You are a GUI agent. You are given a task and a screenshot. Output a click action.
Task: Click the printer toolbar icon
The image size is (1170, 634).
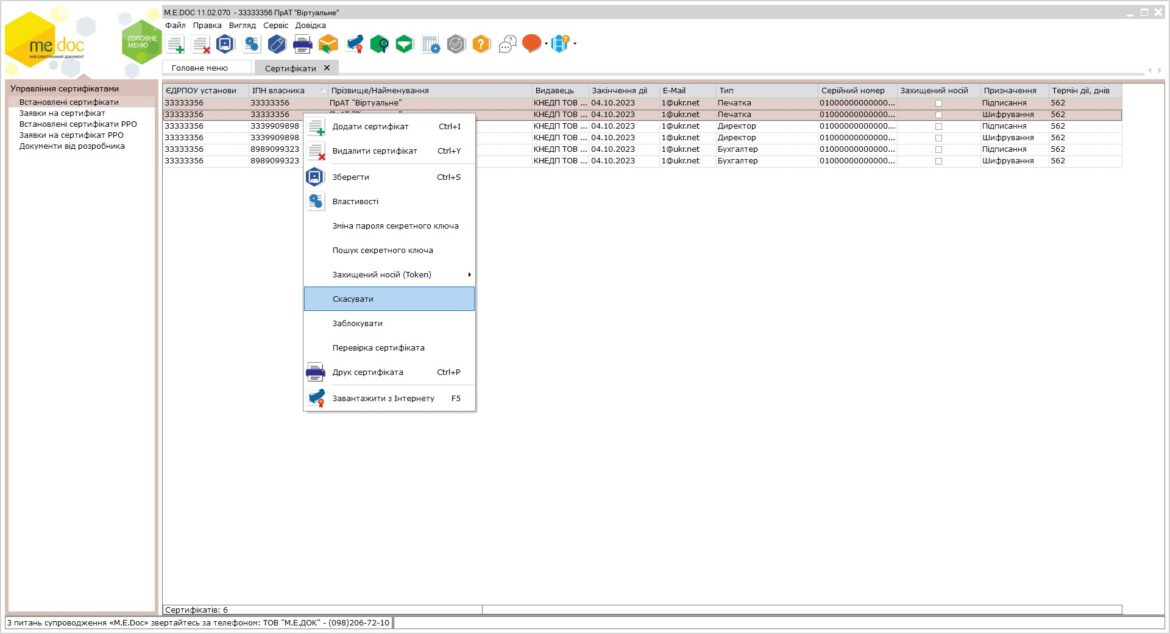click(302, 45)
